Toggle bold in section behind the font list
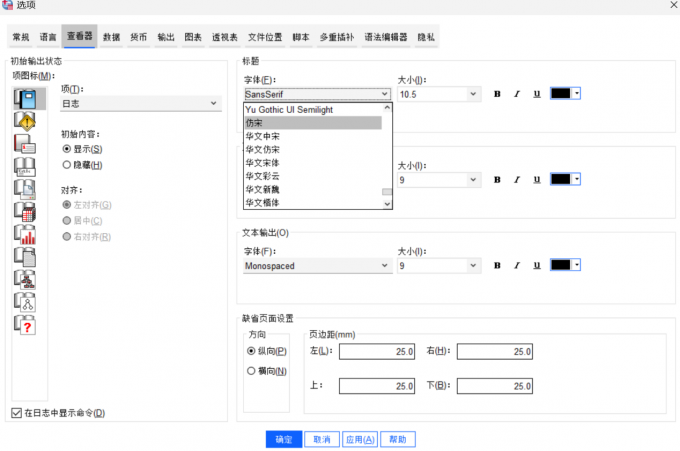The width and height of the screenshot is (680, 451). tap(497, 180)
